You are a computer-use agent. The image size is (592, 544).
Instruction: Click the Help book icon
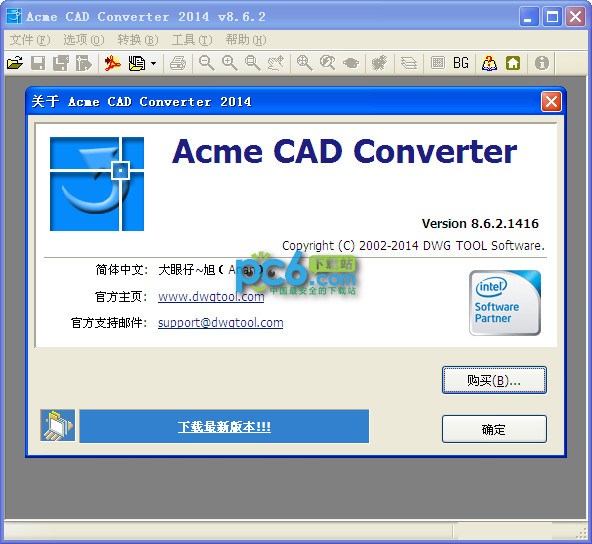click(489, 63)
